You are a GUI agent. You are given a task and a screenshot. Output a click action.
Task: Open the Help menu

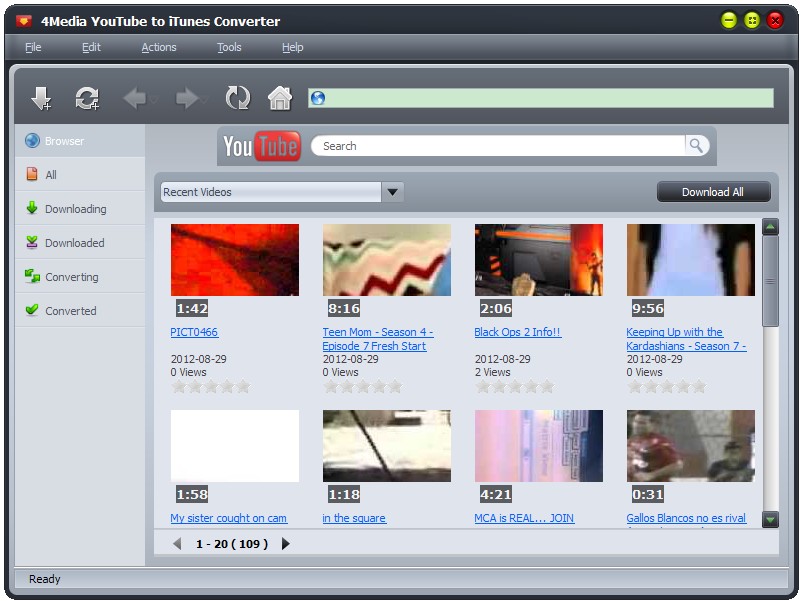coord(293,47)
